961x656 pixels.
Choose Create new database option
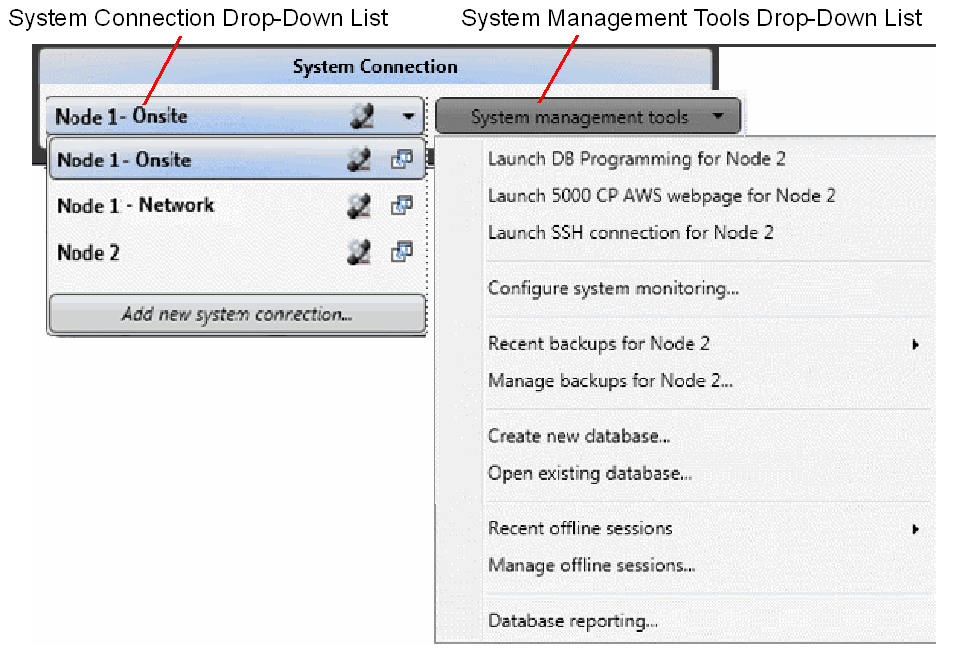click(579, 436)
